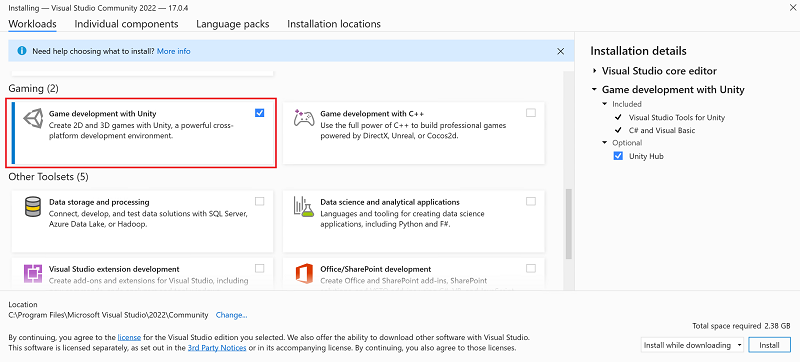This screenshot has width=800, height=362.
Task: Switch to Individual components tab
Action: (127, 24)
